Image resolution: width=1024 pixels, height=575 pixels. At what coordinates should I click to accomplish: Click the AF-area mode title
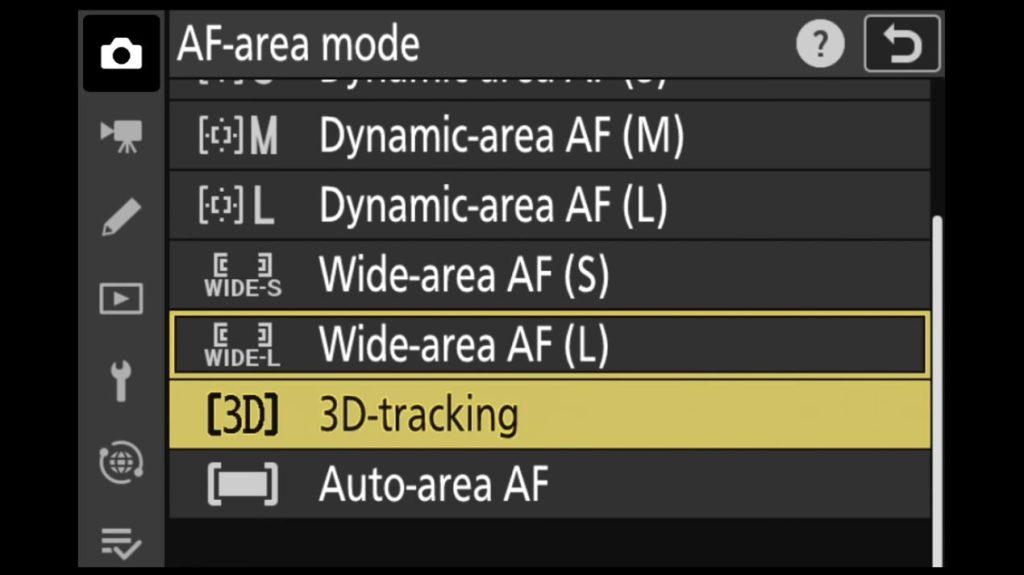(x=298, y=45)
